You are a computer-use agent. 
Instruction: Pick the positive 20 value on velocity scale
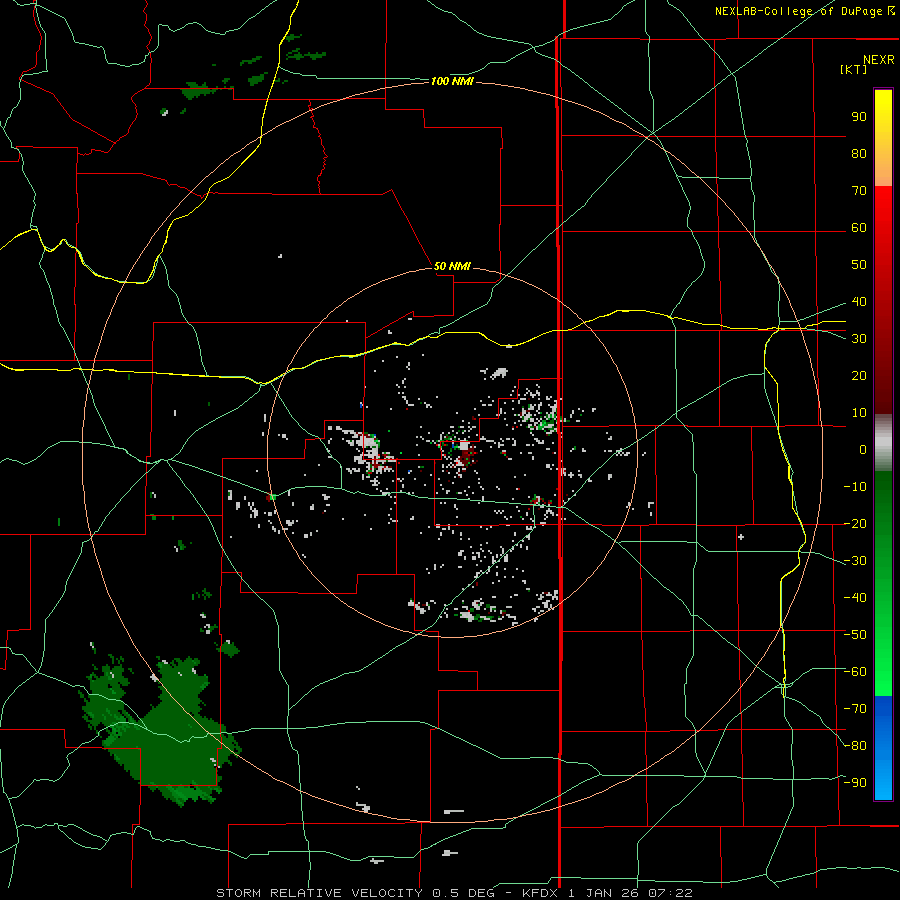click(859, 375)
